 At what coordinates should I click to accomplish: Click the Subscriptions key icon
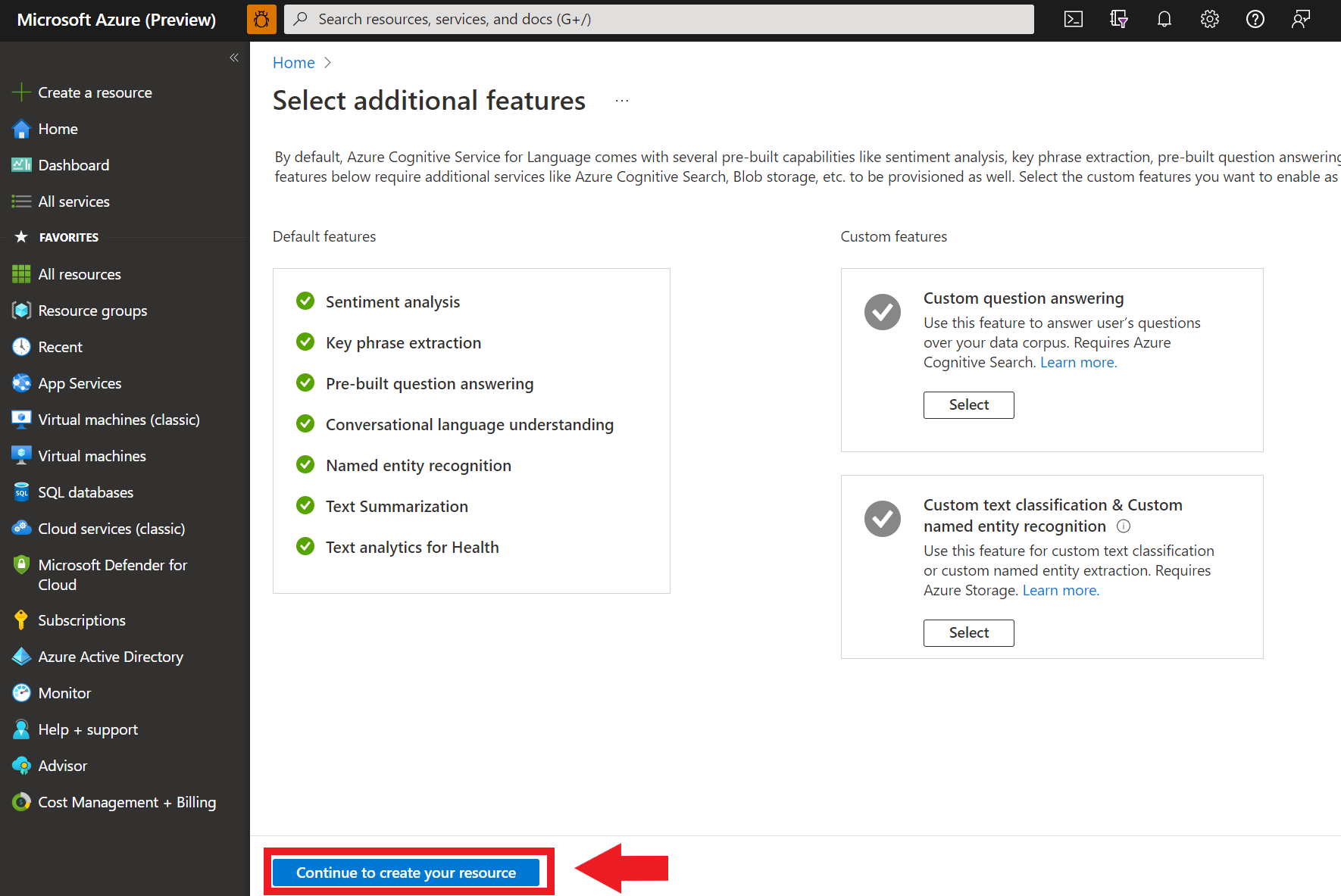[x=21, y=620]
